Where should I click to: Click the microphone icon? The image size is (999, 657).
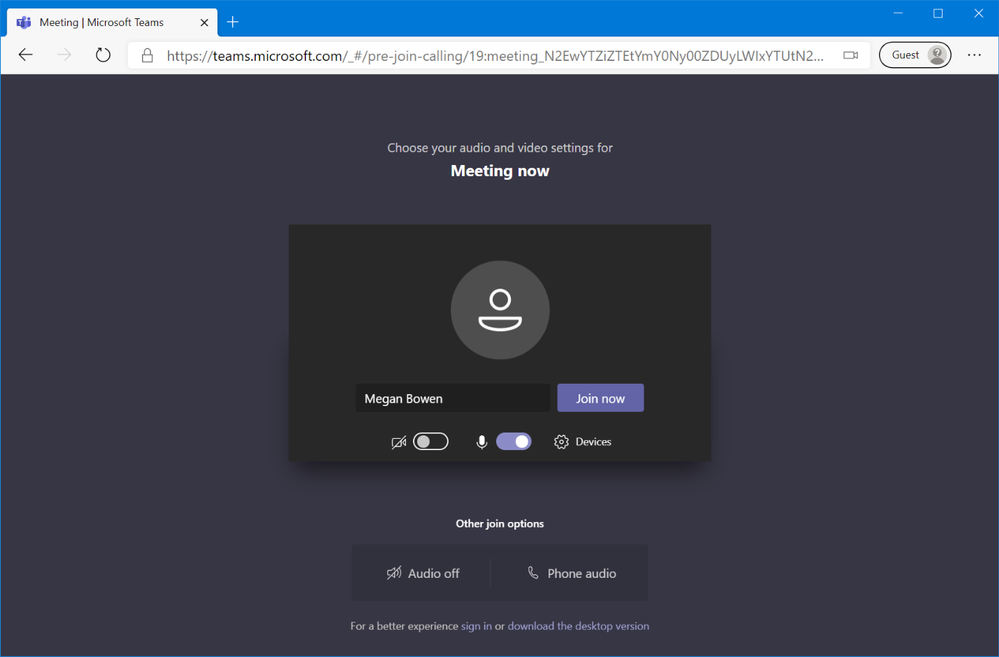(x=481, y=442)
